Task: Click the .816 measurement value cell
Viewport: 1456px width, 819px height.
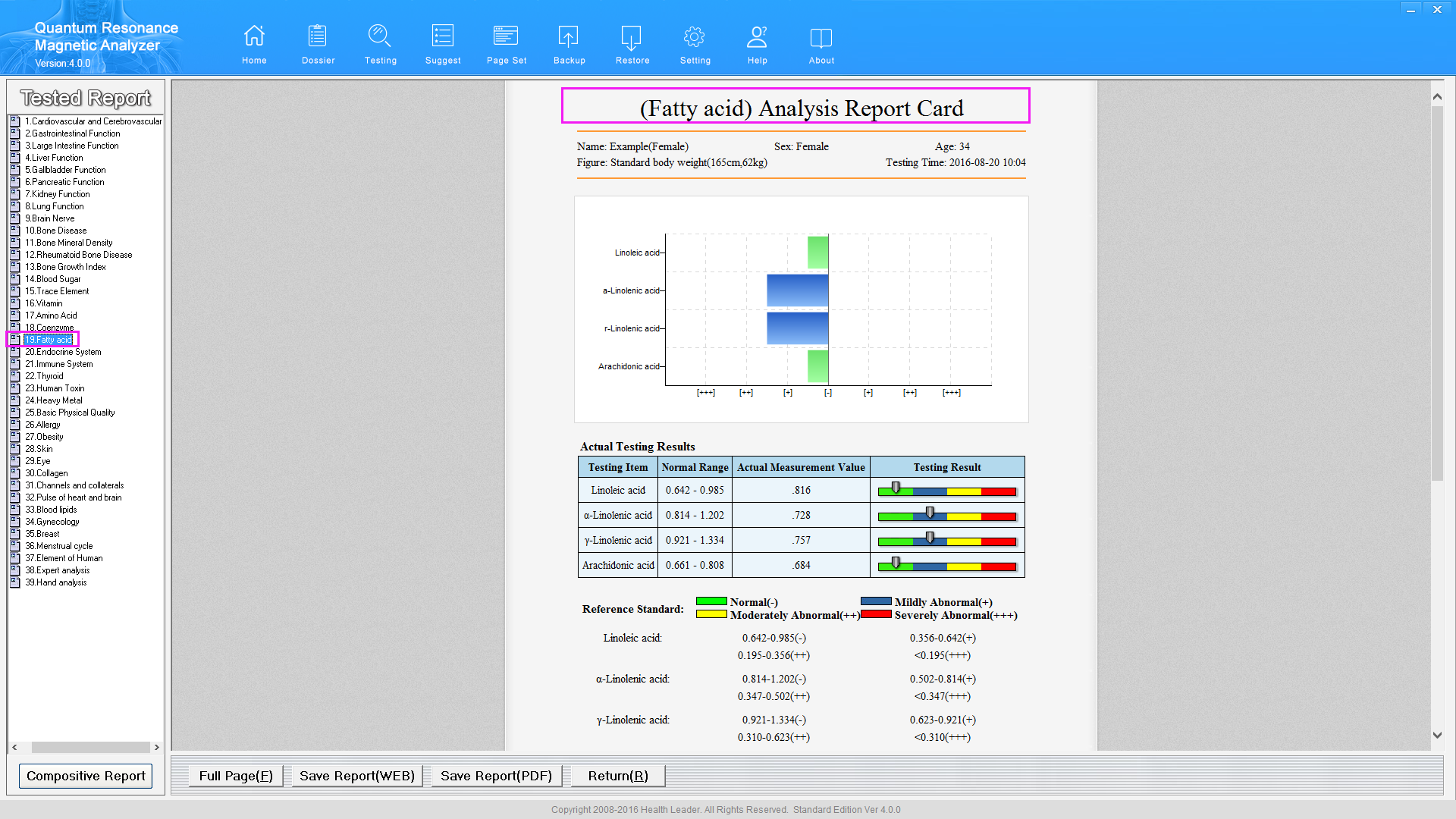Action: [802, 490]
